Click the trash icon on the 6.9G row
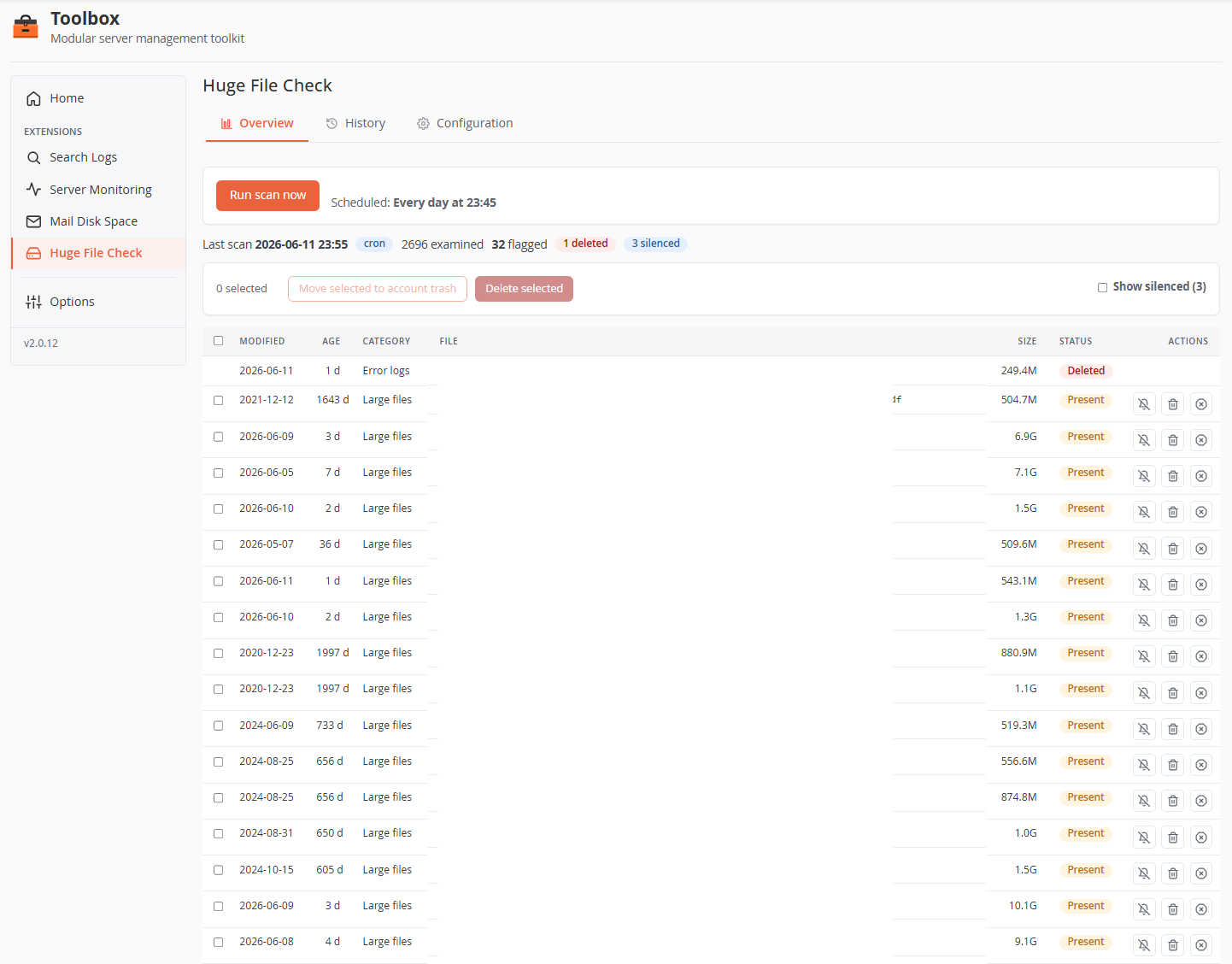 pos(1173,440)
